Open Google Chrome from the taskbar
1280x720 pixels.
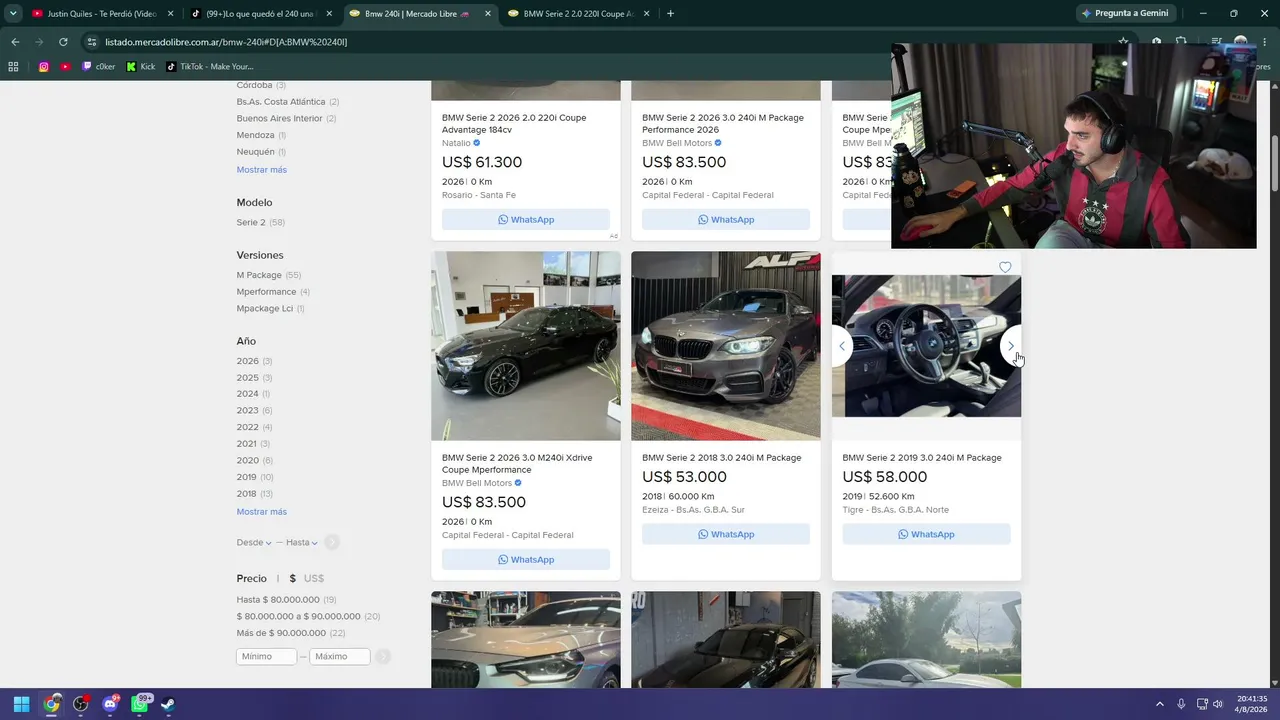[51, 704]
